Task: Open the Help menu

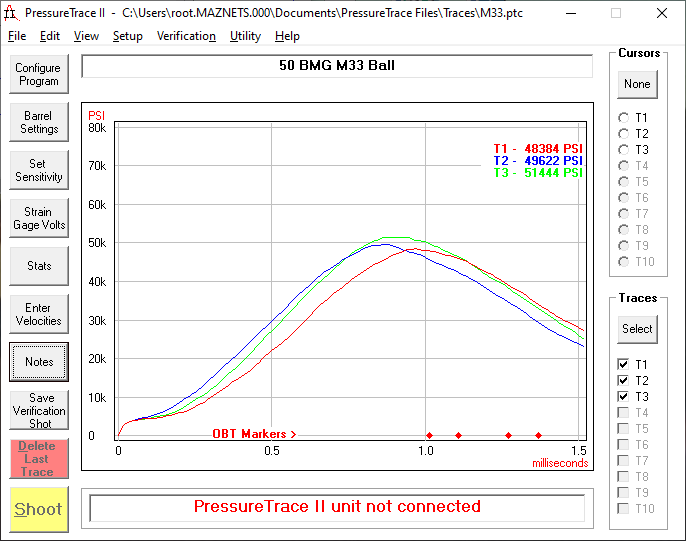Action: pyautogui.click(x=287, y=36)
